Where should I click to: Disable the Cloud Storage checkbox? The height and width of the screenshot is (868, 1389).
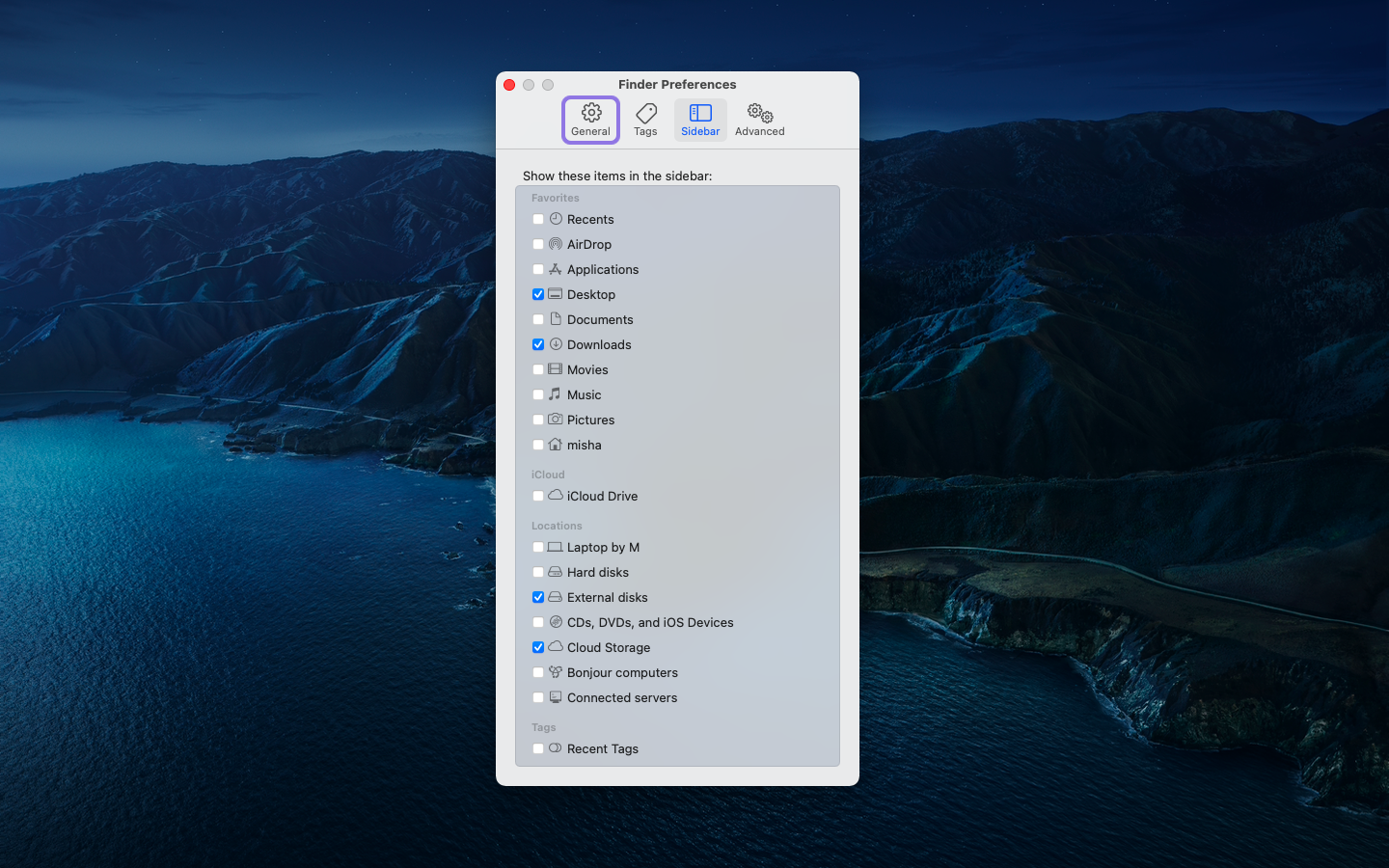(538, 648)
